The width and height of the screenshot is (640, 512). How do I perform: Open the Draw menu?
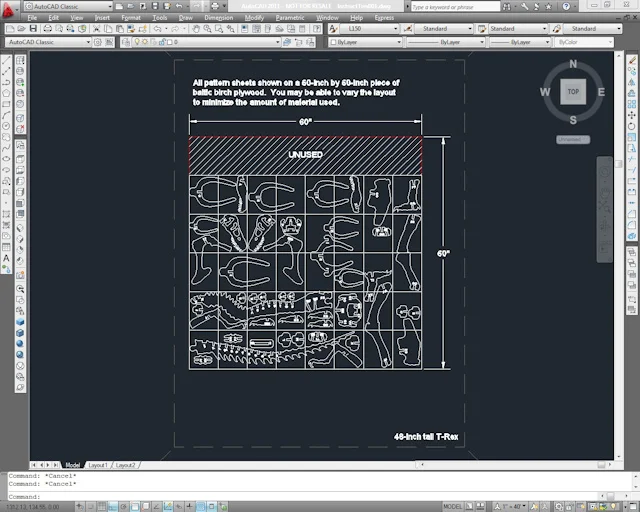tap(186, 18)
